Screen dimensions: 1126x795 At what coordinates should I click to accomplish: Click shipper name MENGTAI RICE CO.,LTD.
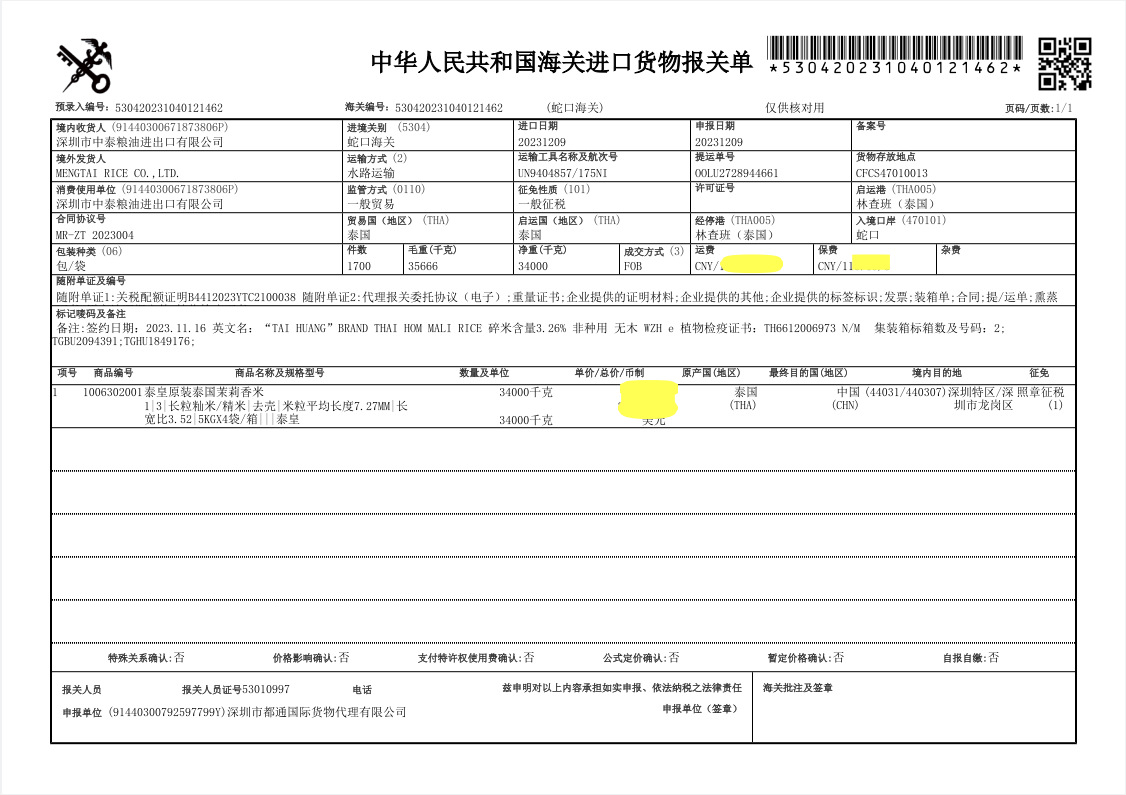click(x=118, y=173)
